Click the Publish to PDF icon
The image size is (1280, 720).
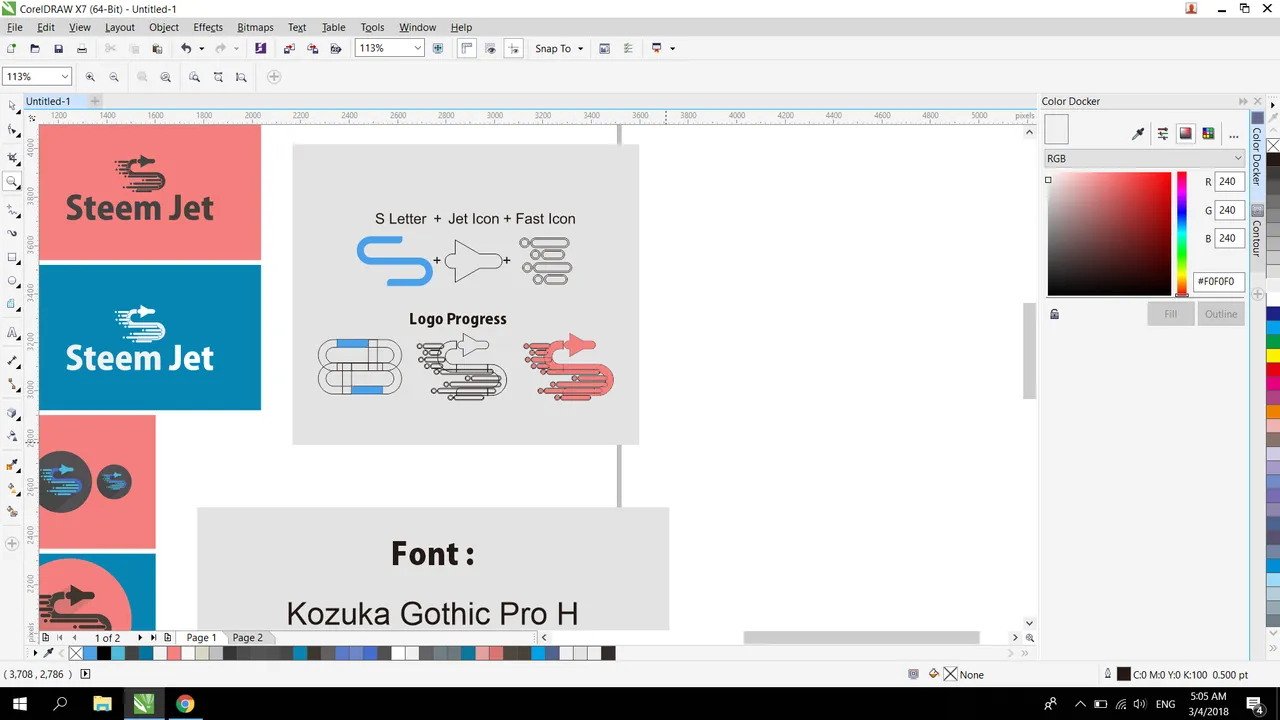click(336, 48)
